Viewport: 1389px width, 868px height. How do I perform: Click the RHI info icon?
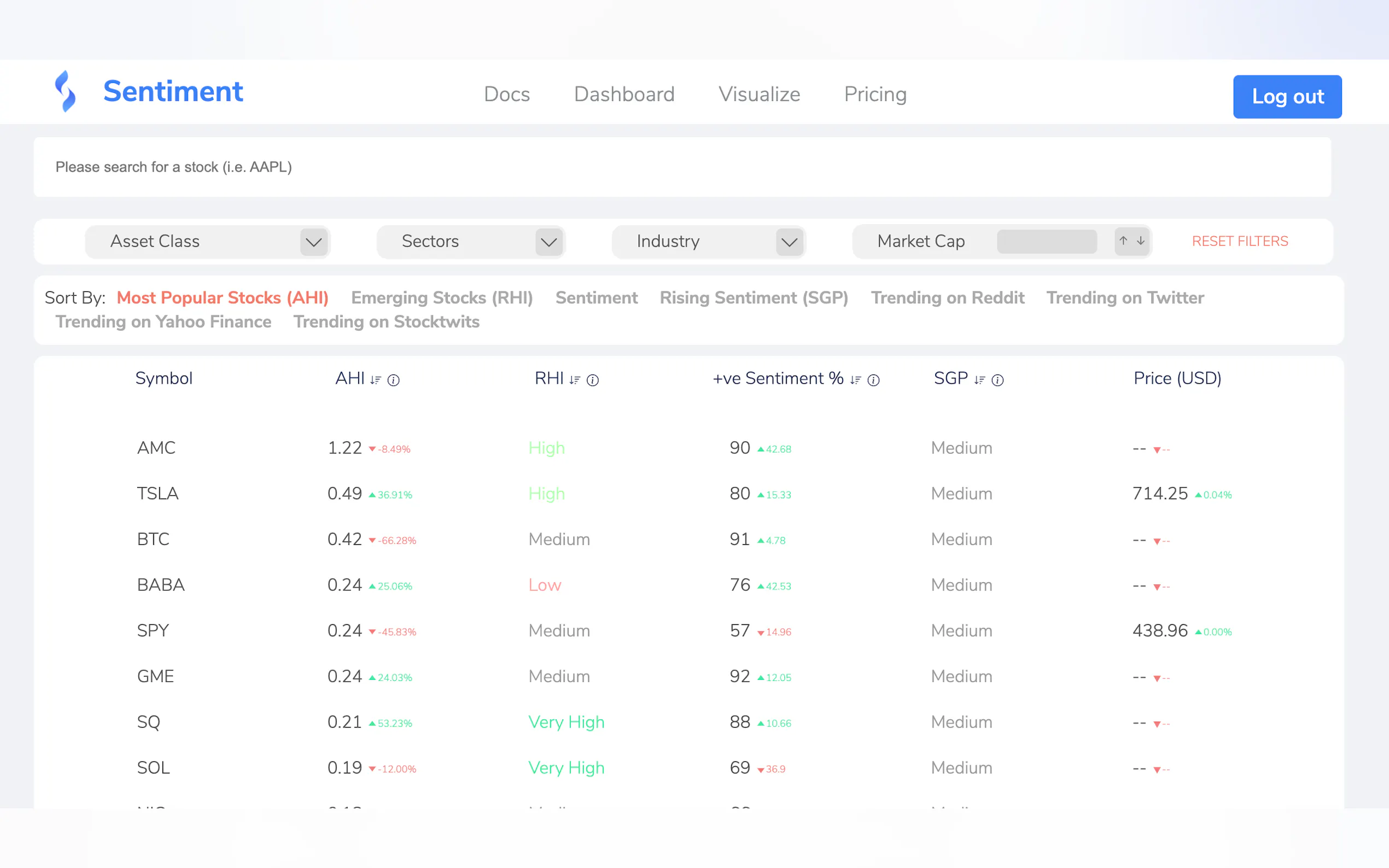point(593,380)
